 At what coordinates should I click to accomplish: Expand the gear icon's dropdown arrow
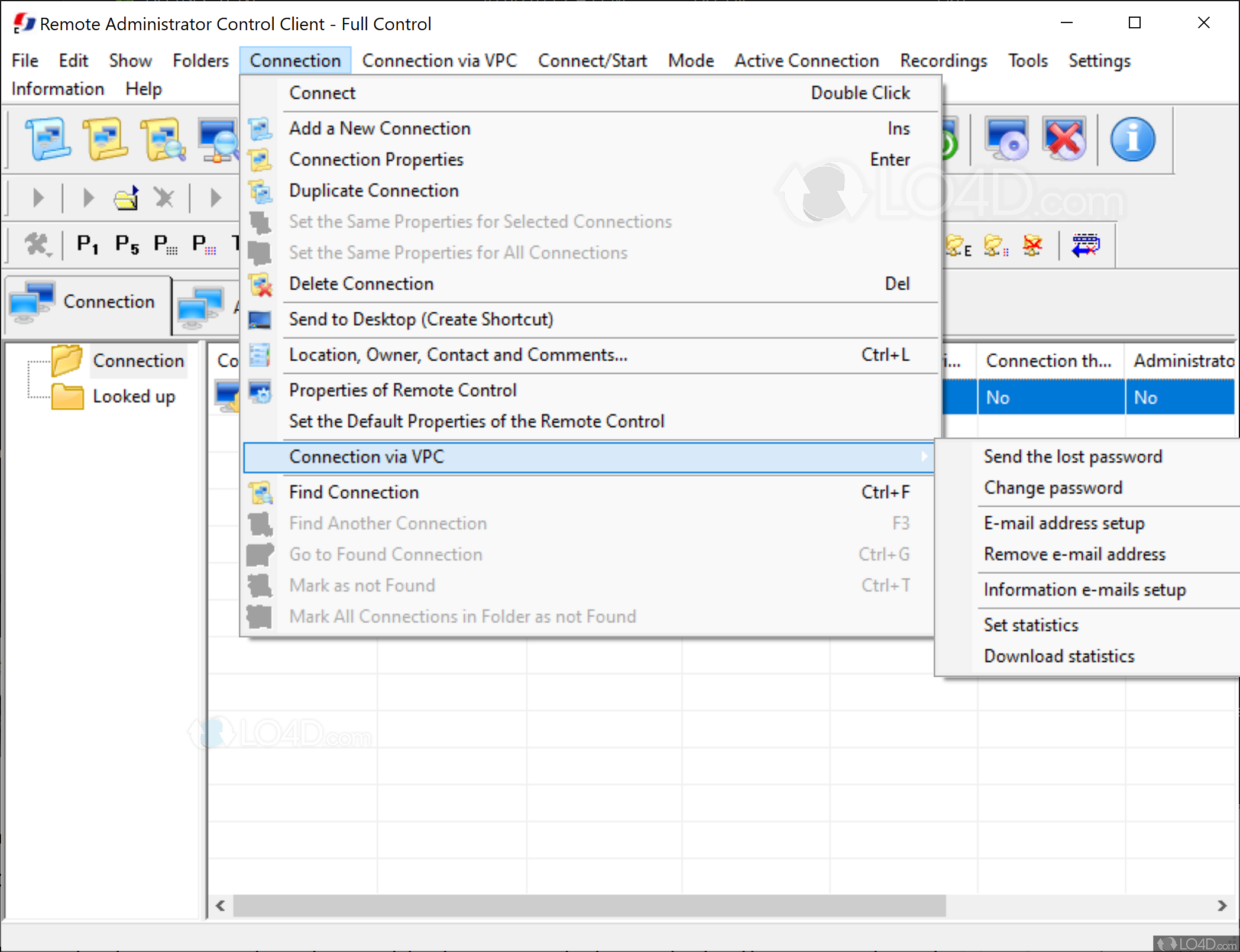tap(49, 254)
